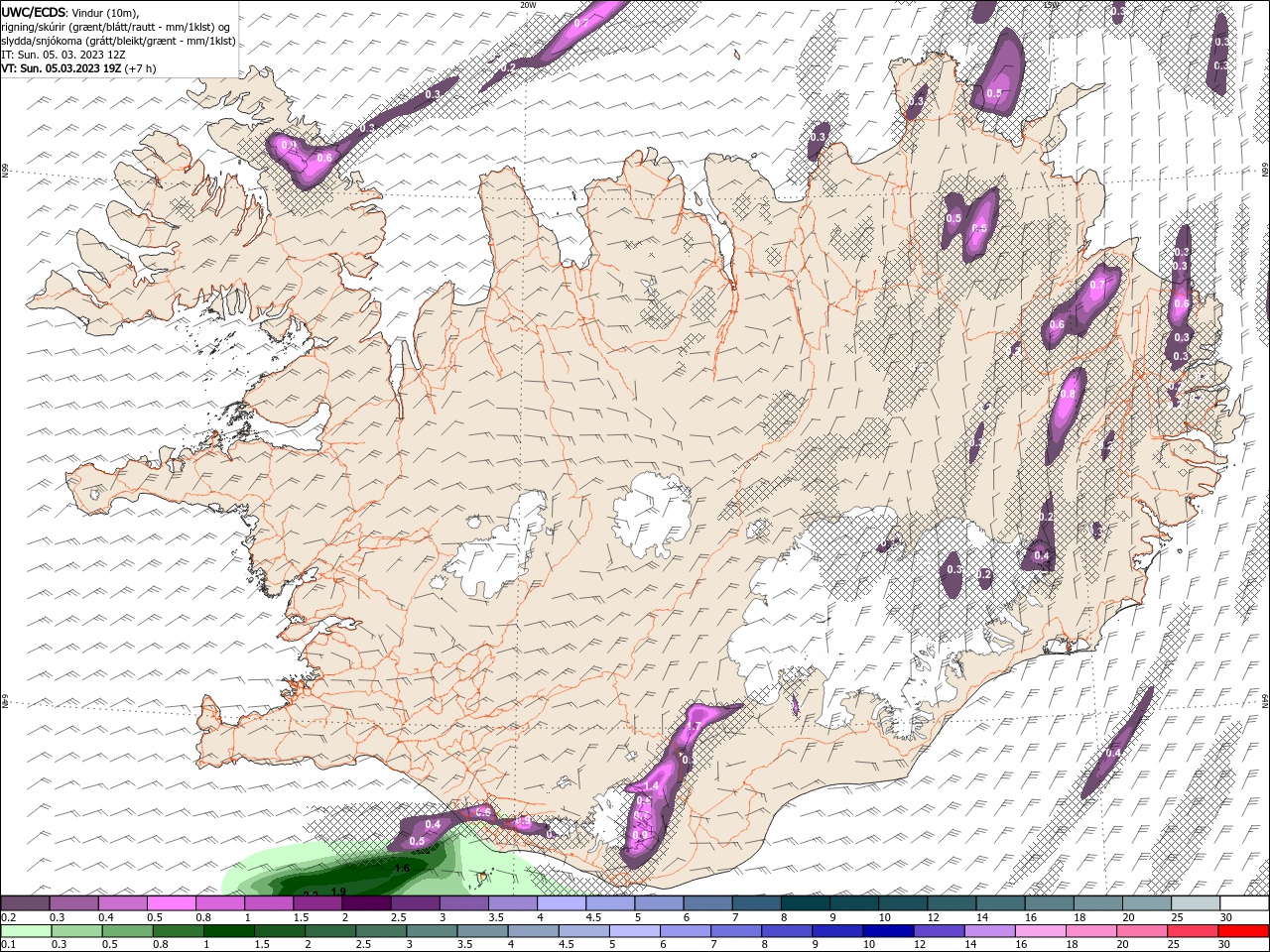
Task: Click the '30' label in the rain scale row
Action: 1225,945
